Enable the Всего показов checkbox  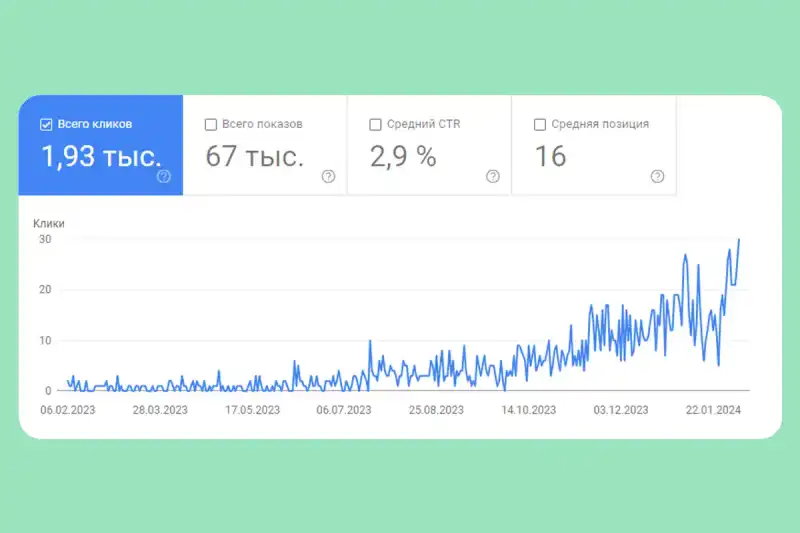click(x=211, y=125)
